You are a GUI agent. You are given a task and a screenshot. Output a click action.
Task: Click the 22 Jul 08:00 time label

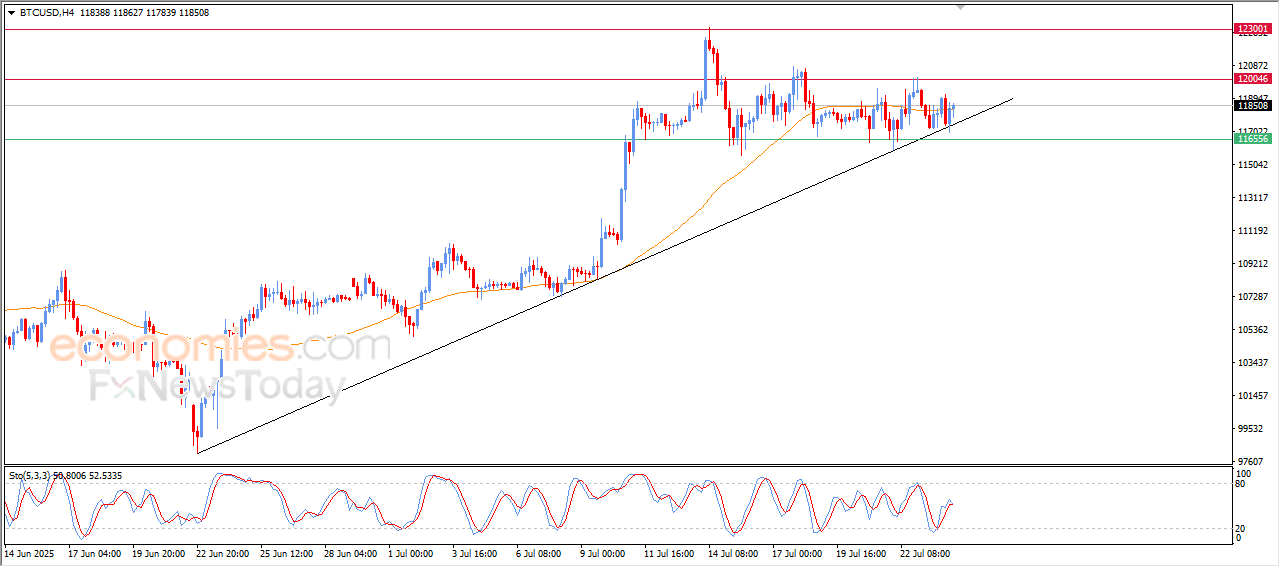pyautogui.click(x=926, y=552)
